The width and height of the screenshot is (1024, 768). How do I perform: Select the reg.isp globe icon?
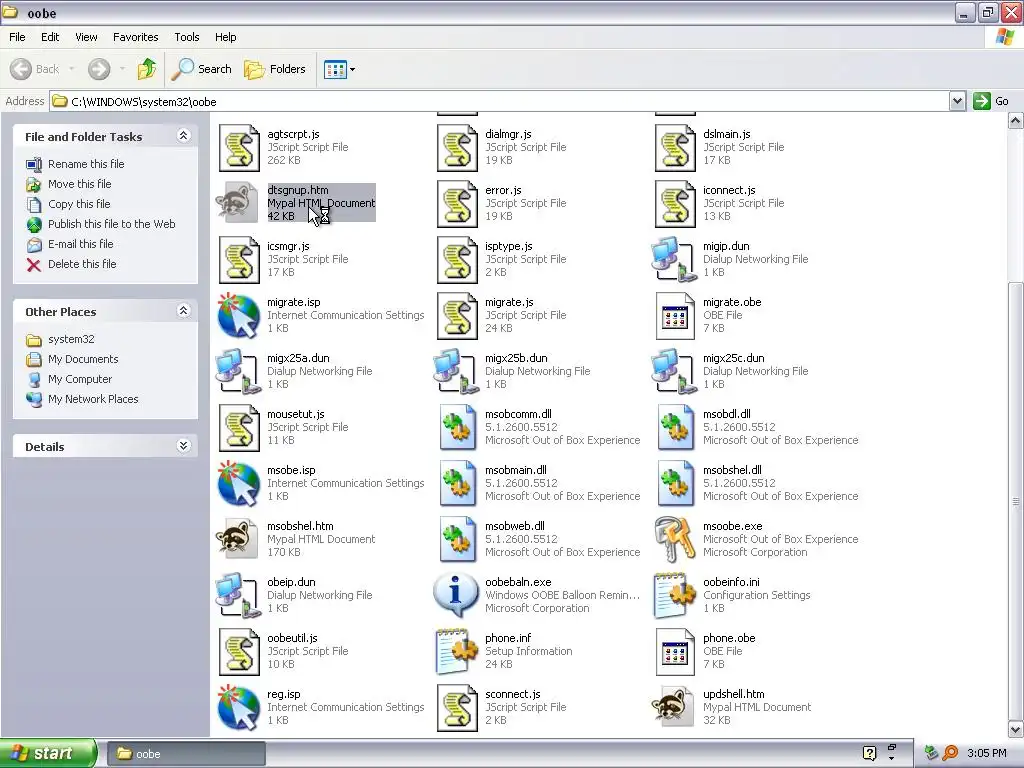click(238, 708)
